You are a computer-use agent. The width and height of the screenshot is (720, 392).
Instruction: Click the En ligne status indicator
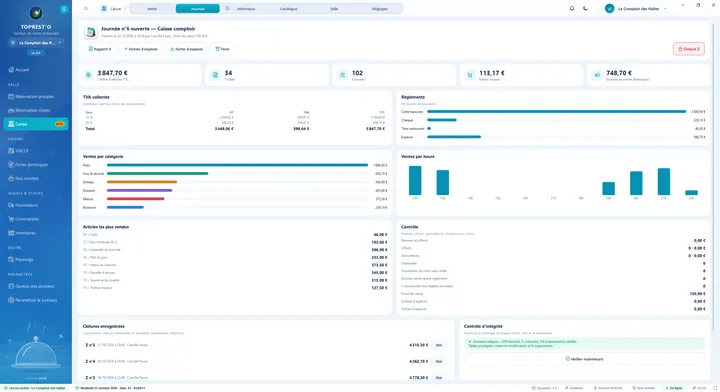pos(674,388)
